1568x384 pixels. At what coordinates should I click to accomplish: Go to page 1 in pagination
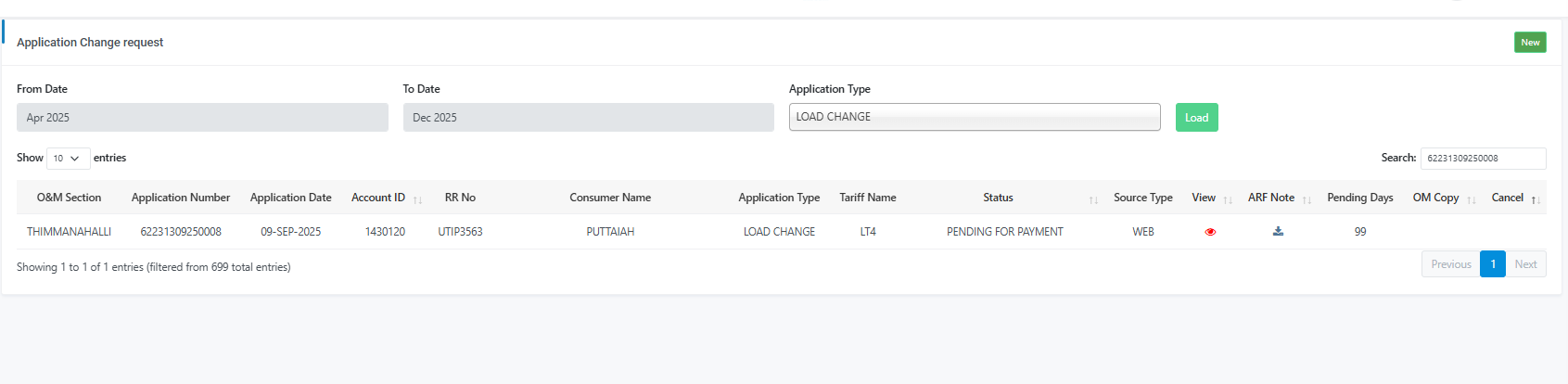[x=1492, y=264]
